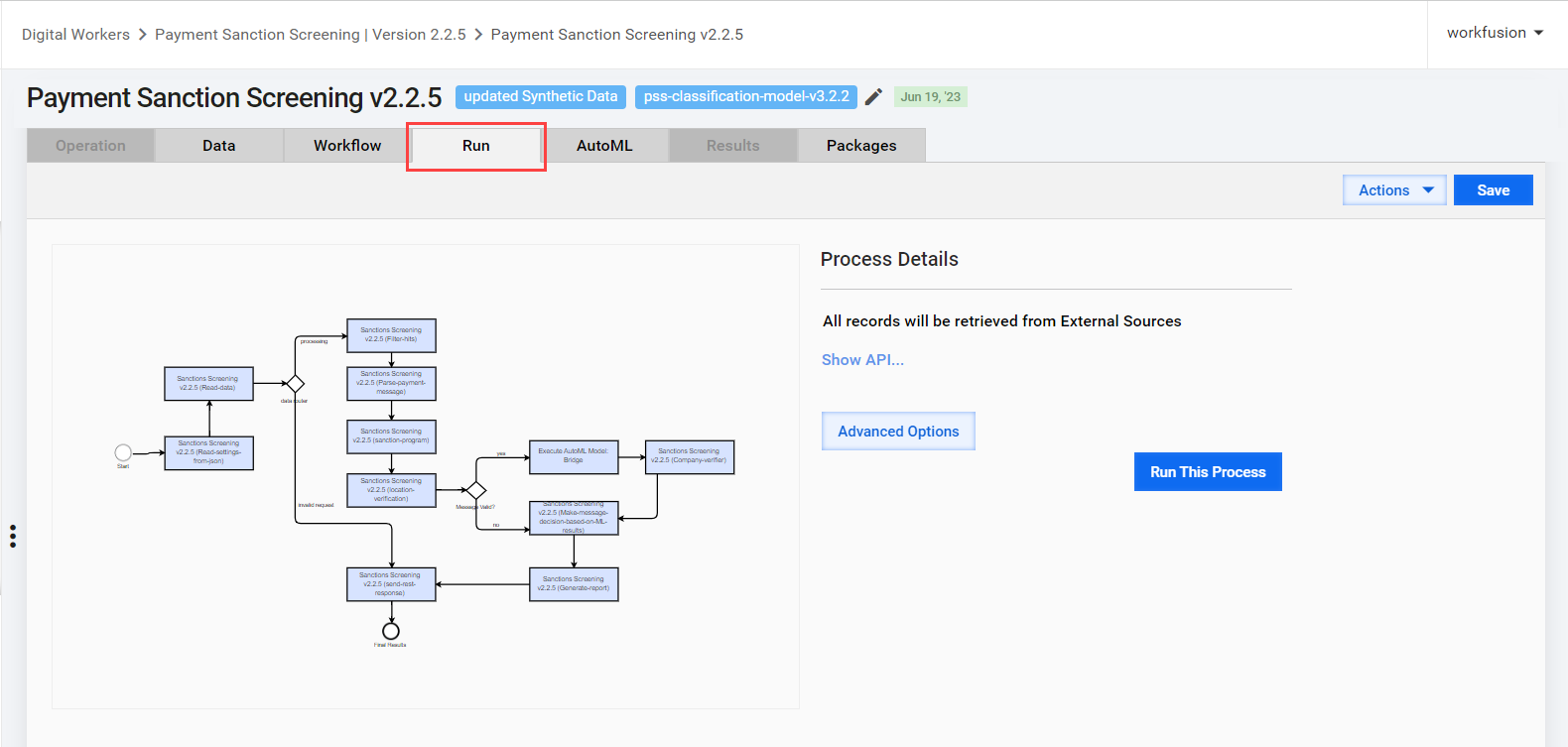This screenshot has height=747, width=1568.
Task: Select the Run tab
Action: [476, 145]
